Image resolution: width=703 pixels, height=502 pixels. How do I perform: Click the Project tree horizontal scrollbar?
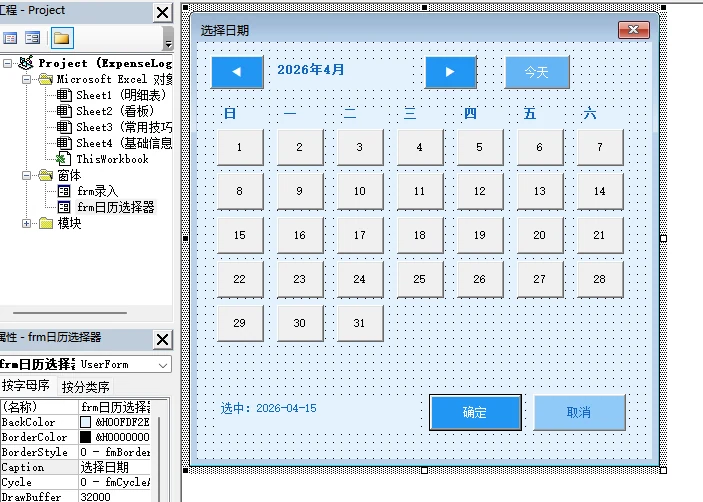(70, 312)
